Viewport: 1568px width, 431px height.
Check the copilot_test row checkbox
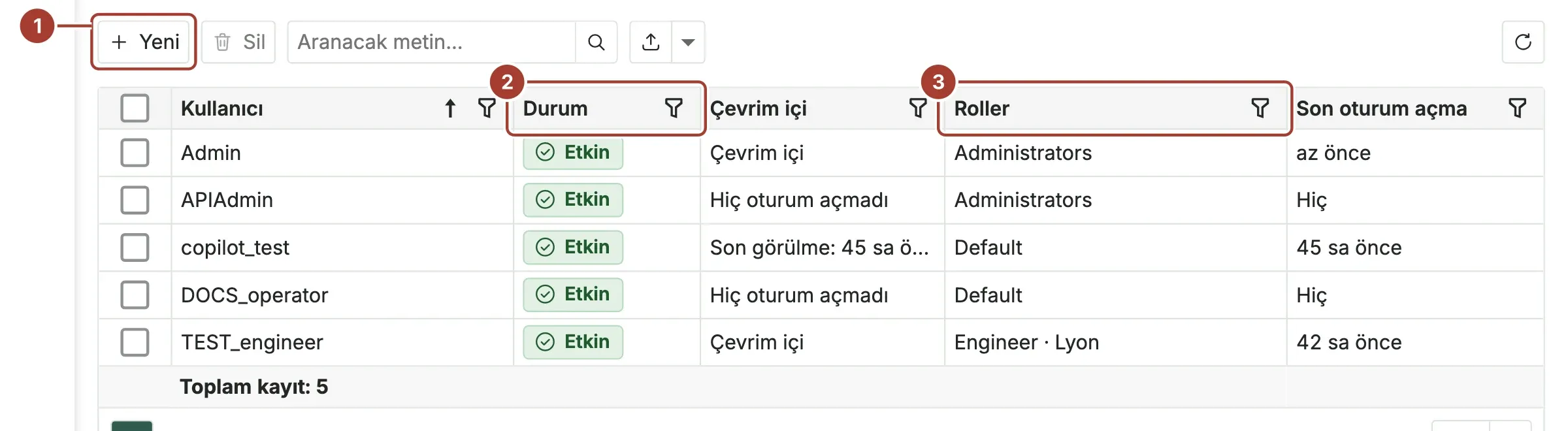(135, 247)
